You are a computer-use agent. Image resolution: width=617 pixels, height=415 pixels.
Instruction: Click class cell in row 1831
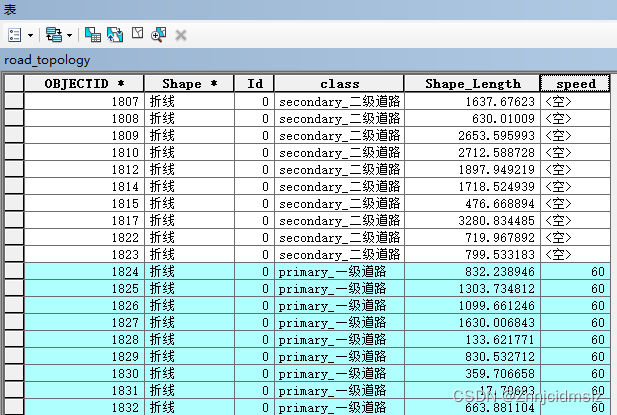(339, 390)
